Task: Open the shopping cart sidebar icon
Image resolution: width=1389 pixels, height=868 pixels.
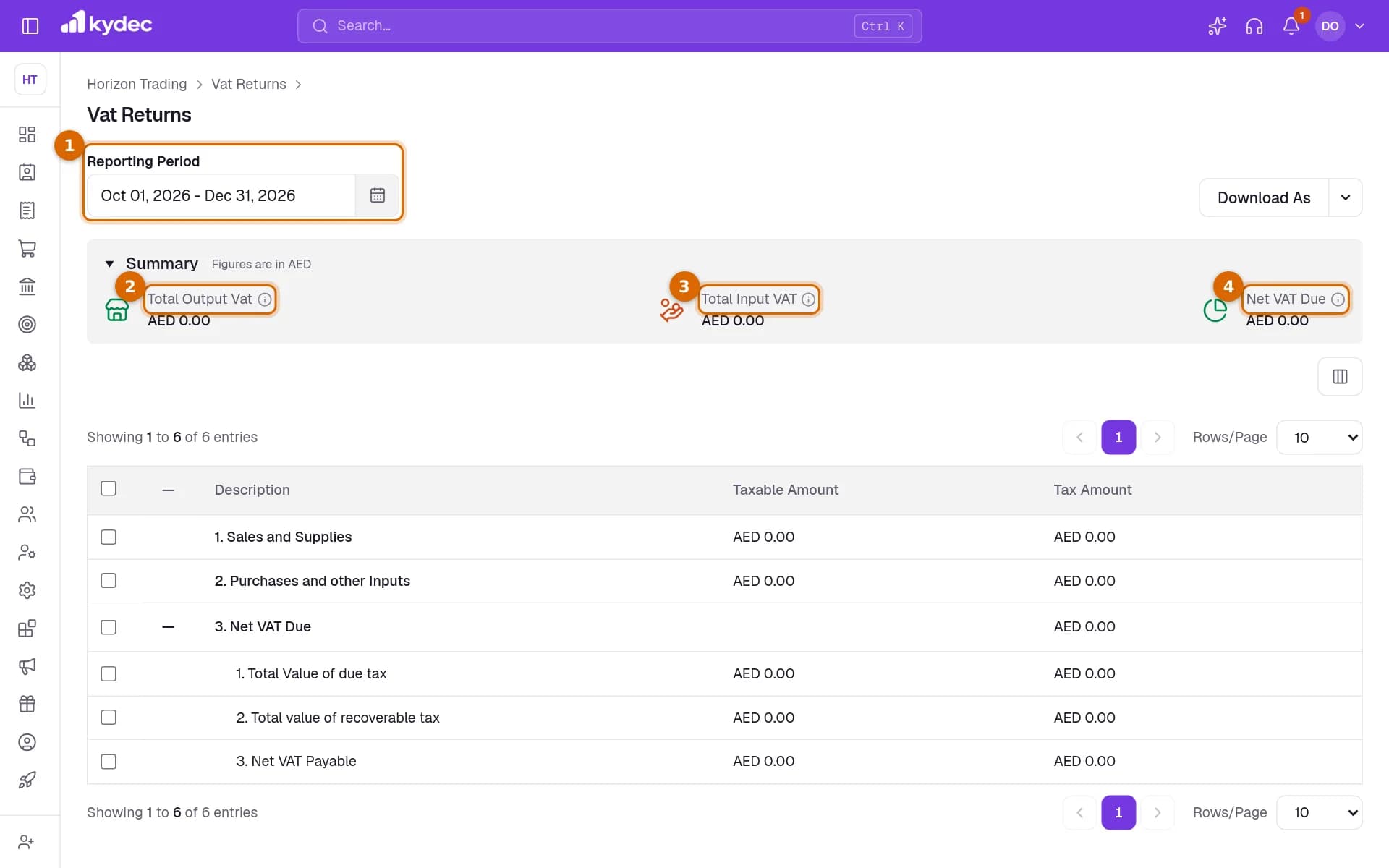Action: tap(27, 249)
